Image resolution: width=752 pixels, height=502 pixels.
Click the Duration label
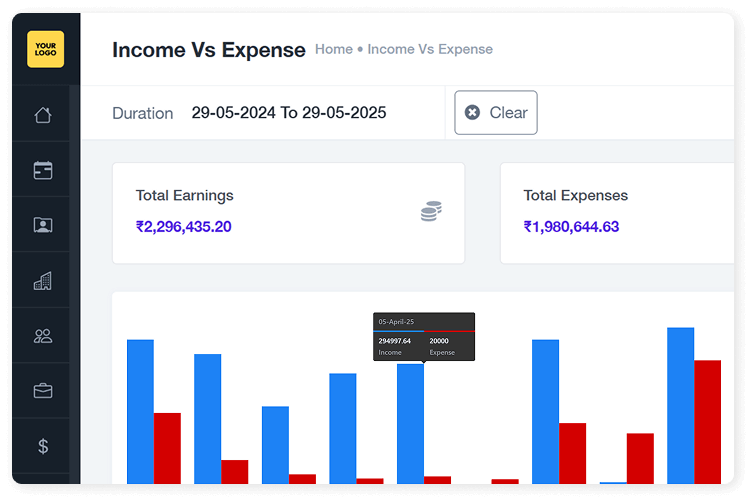tap(142, 114)
